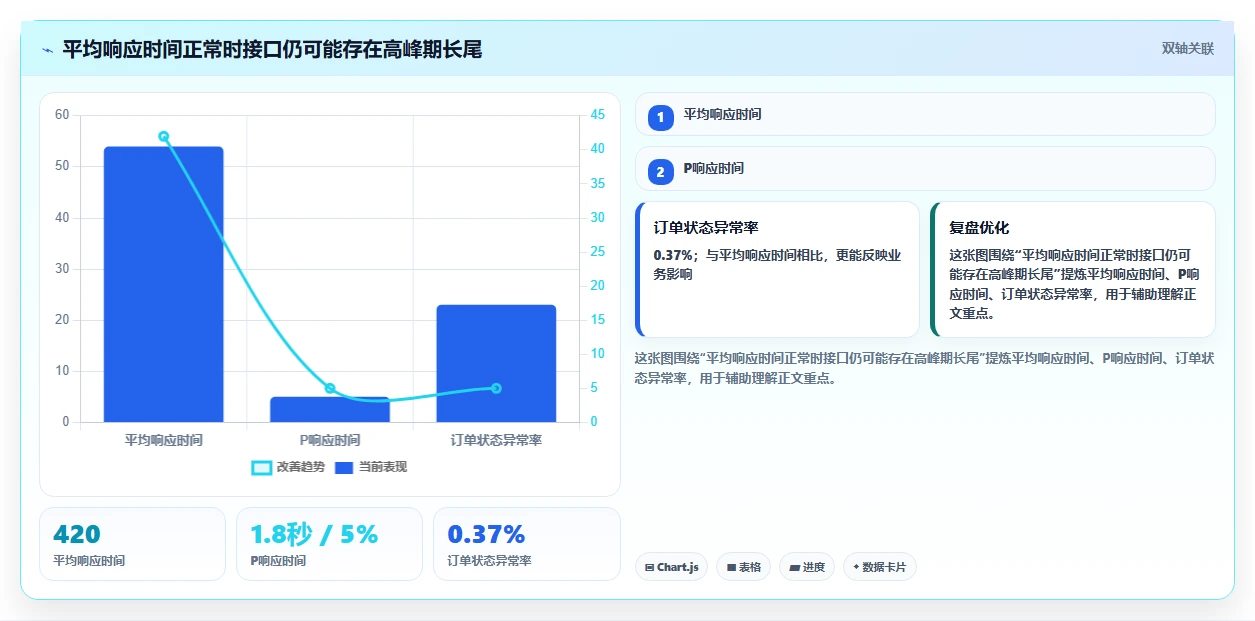Select the 平均响应时间 list item
Screen dimensions: 1255x621
point(925,114)
